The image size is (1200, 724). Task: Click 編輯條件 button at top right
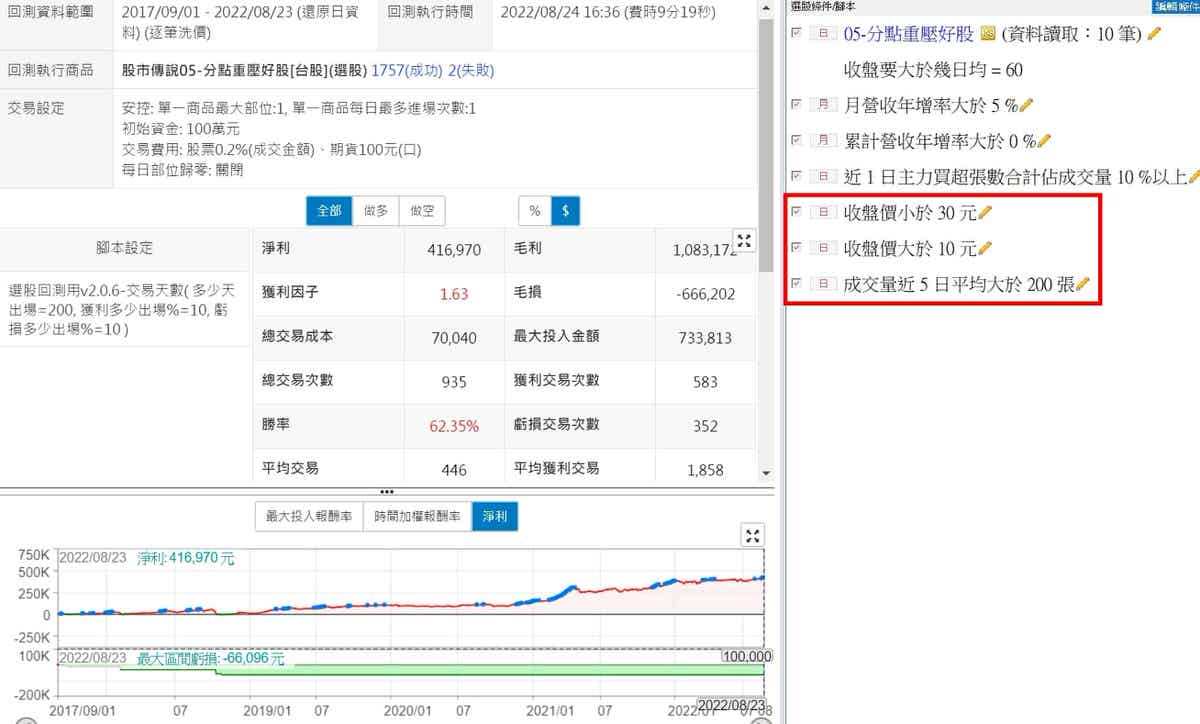pos(1176,6)
